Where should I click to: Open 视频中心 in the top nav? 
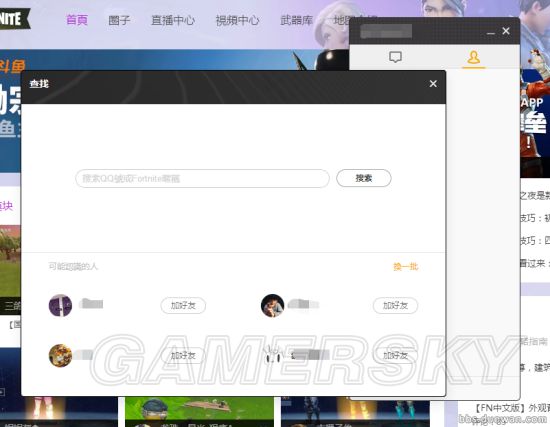[x=237, y=20]
